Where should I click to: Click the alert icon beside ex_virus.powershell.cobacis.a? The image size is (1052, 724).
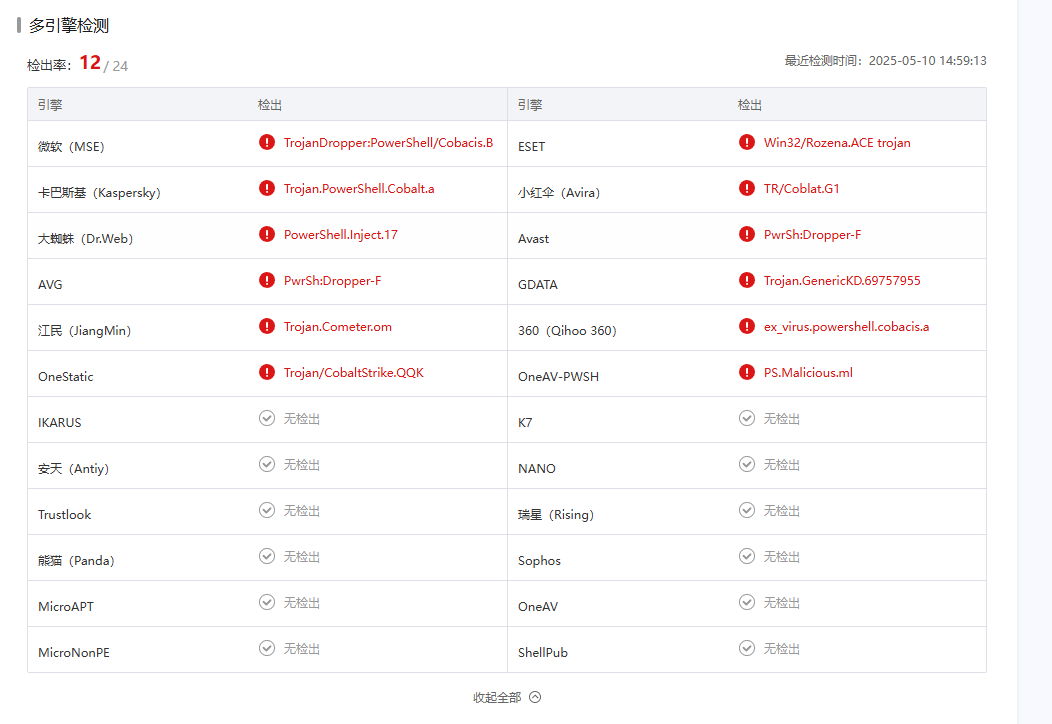click(x=747, y=326)
